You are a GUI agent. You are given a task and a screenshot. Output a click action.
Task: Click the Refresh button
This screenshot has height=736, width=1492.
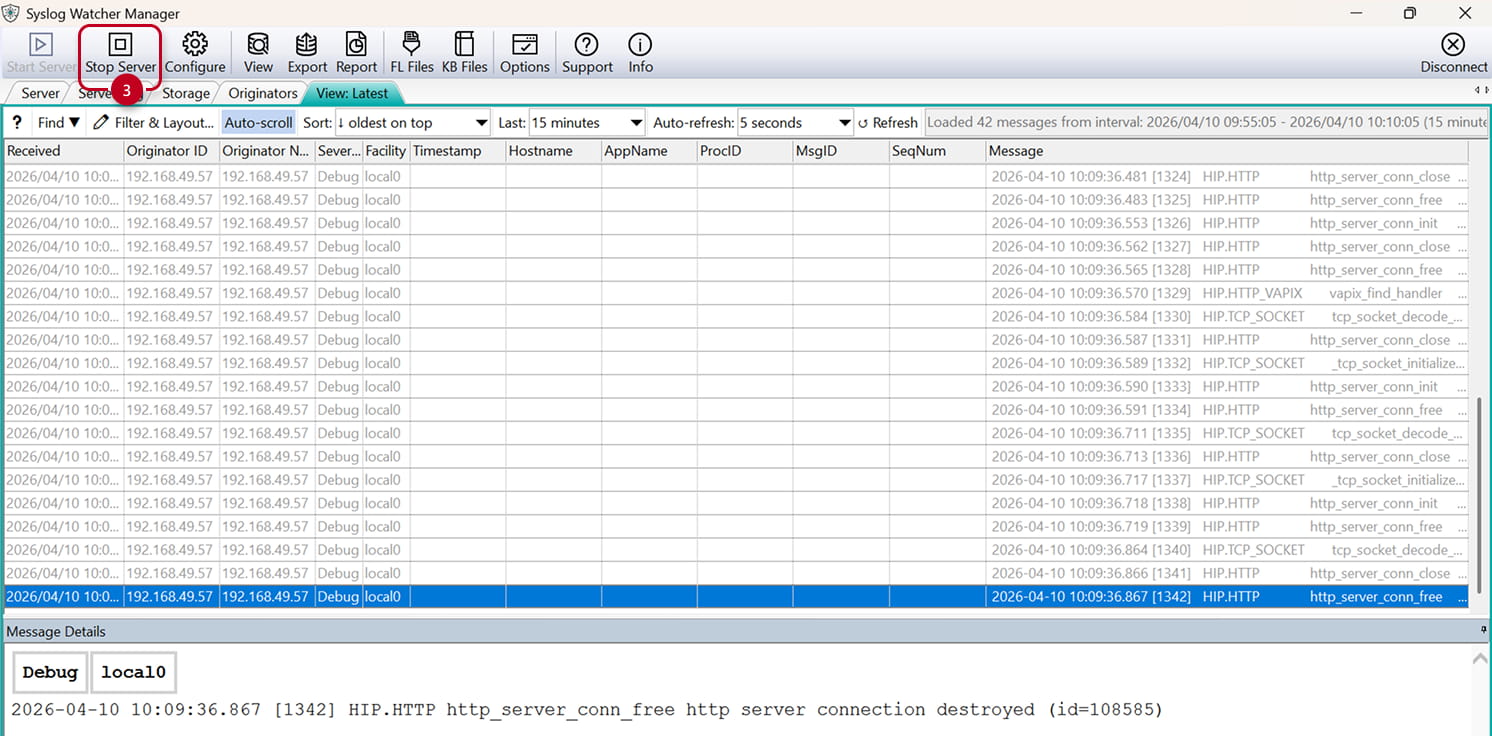pos(887,122)
